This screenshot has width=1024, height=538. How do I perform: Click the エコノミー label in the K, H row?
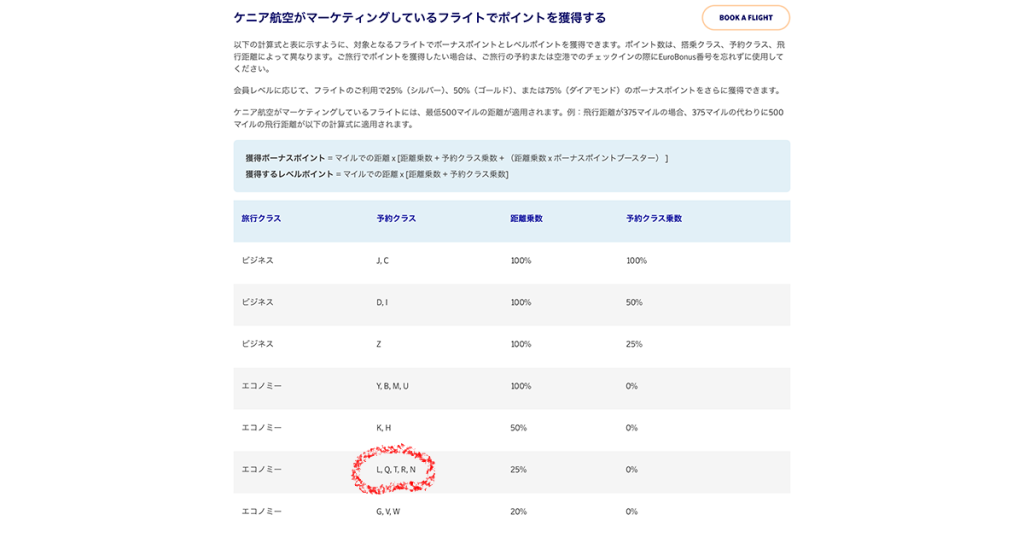coord(261,428)
